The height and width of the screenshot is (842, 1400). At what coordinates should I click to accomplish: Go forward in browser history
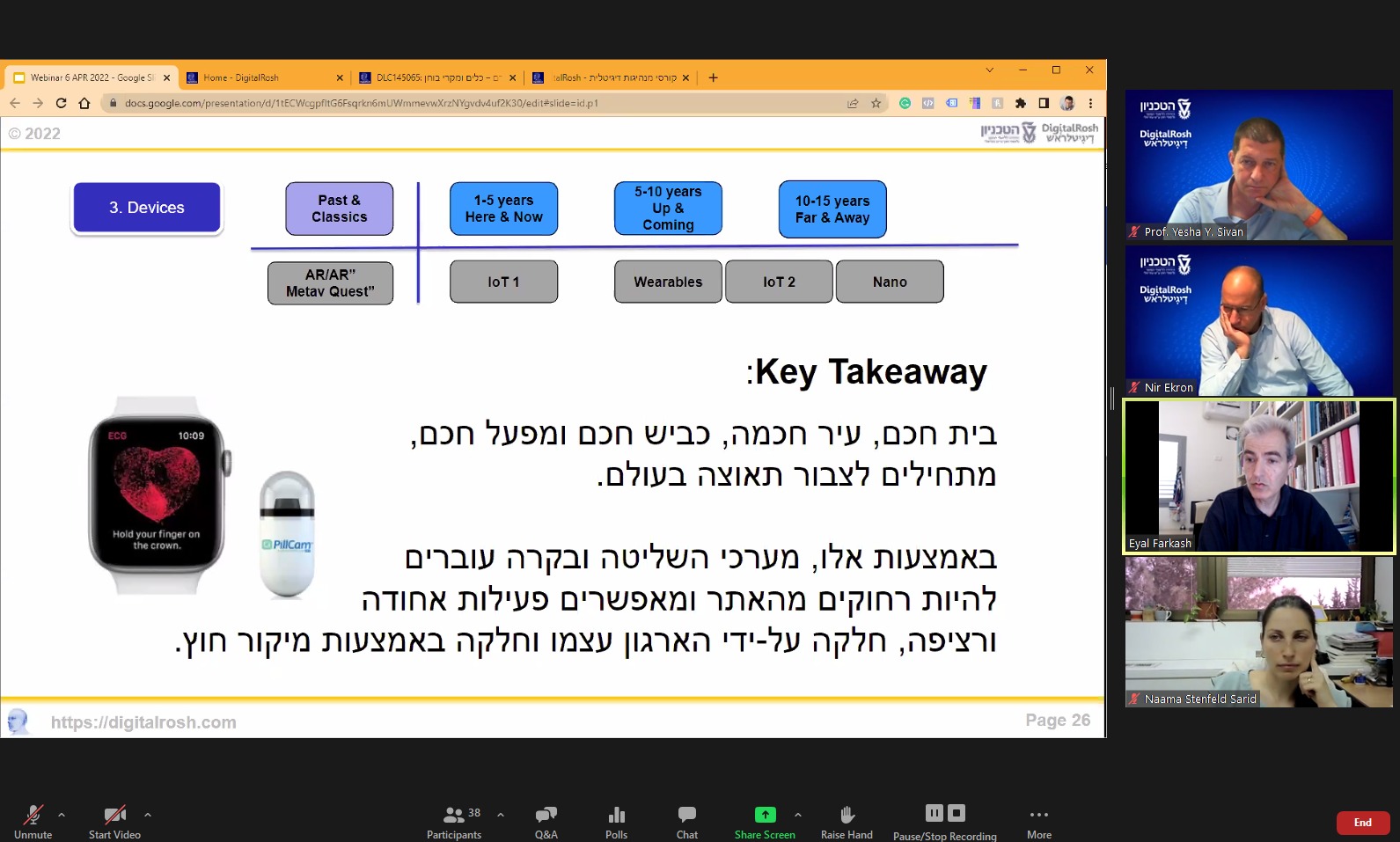click(x=38, y=103)
